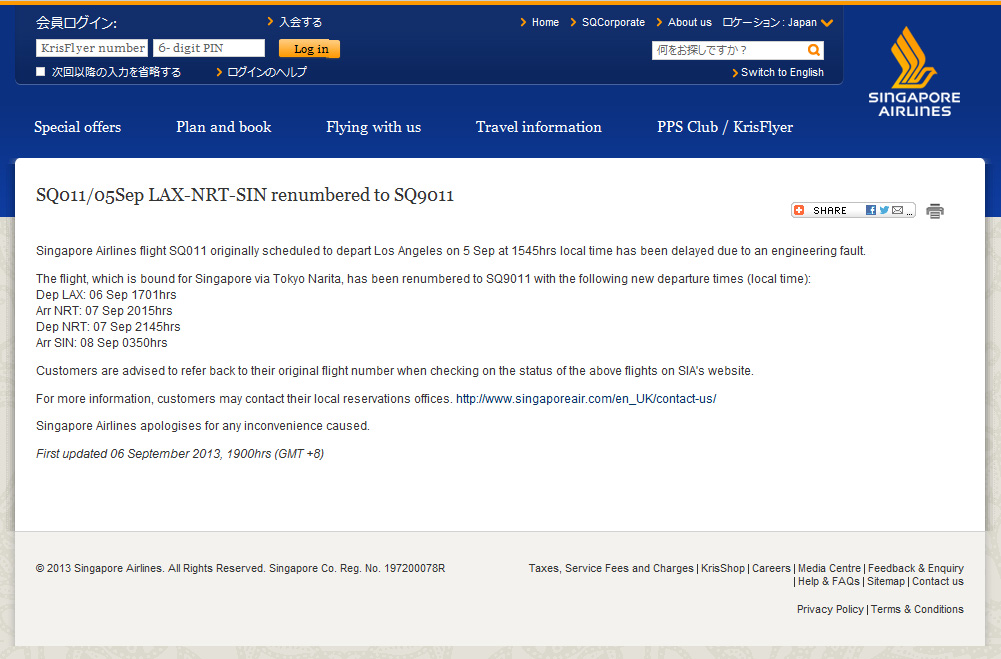
Task: Open Careers footer link
Action: [x=771, y=568]
